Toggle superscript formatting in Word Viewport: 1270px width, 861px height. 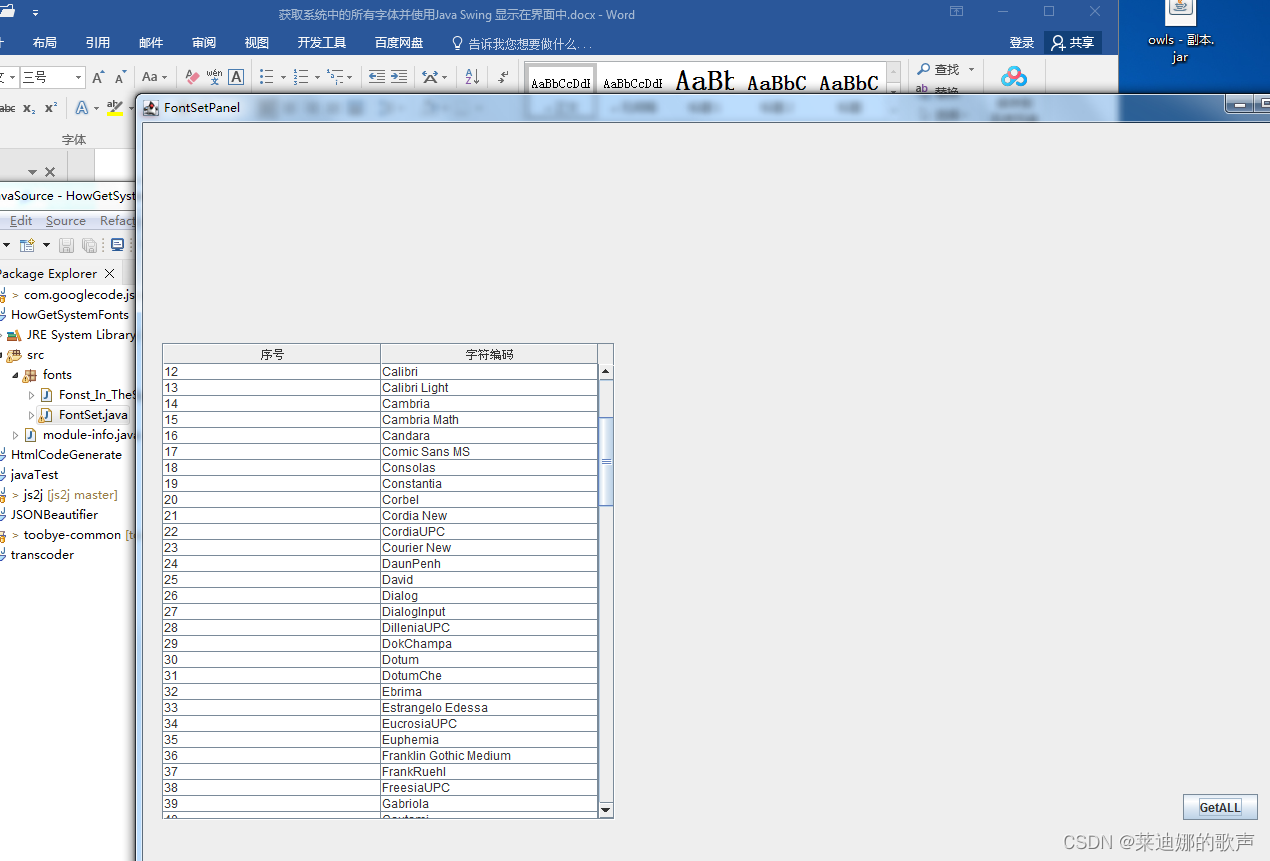click(51, 108)
